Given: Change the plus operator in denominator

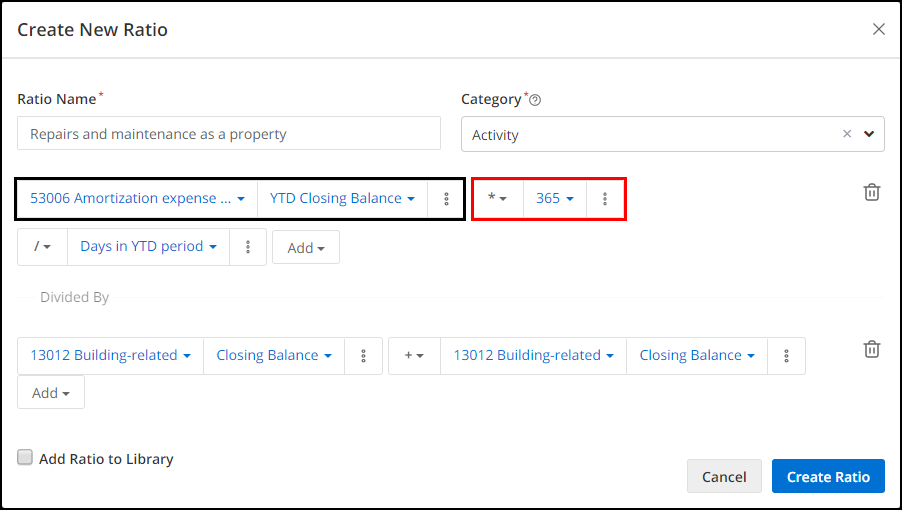Looking at the screenshot, I should (x=414, y=356).
